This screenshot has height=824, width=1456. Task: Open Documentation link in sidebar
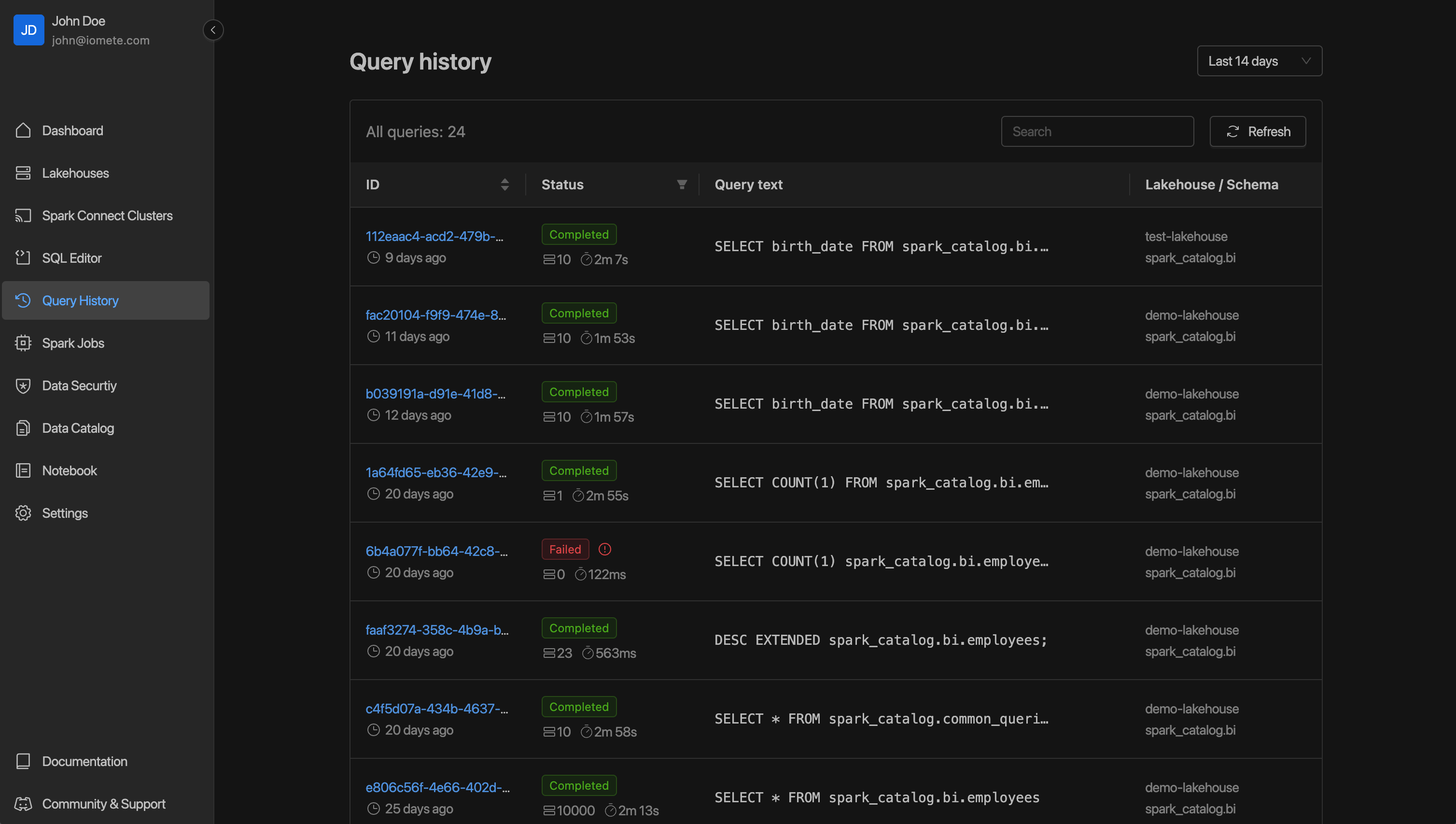coord(106,761)
